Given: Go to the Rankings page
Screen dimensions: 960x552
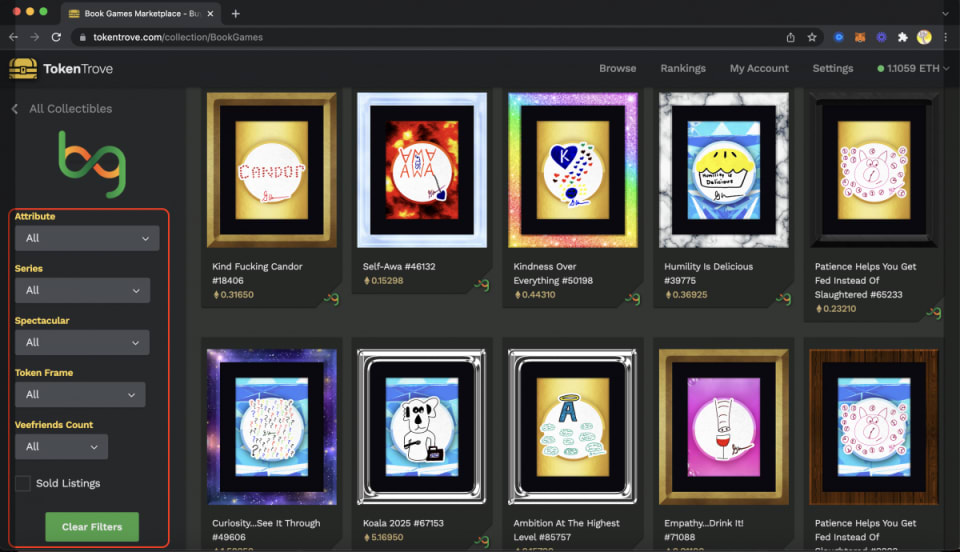Looking at the screenshot, I should coord(683,69).
